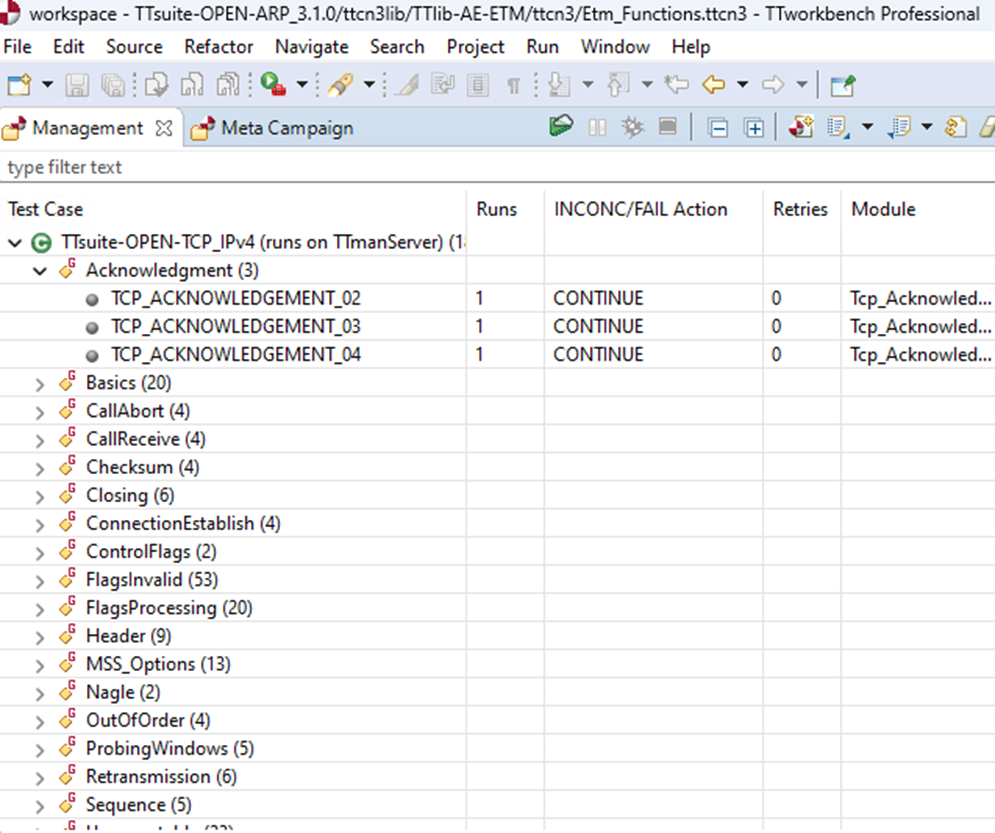
Task: Click the INCONC/FAIL Action column header
Action: pos(640,209)
